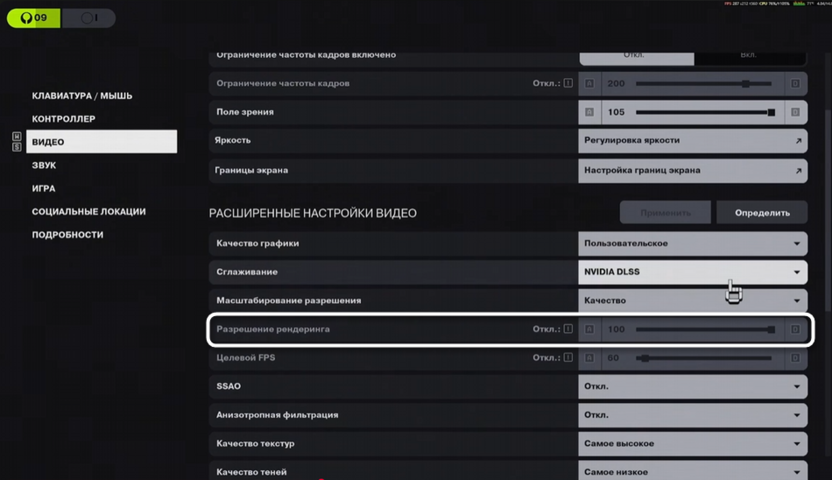
Task: Click the info icon next to Разрешение рендеринга Откл.
Action: point(567,328)
